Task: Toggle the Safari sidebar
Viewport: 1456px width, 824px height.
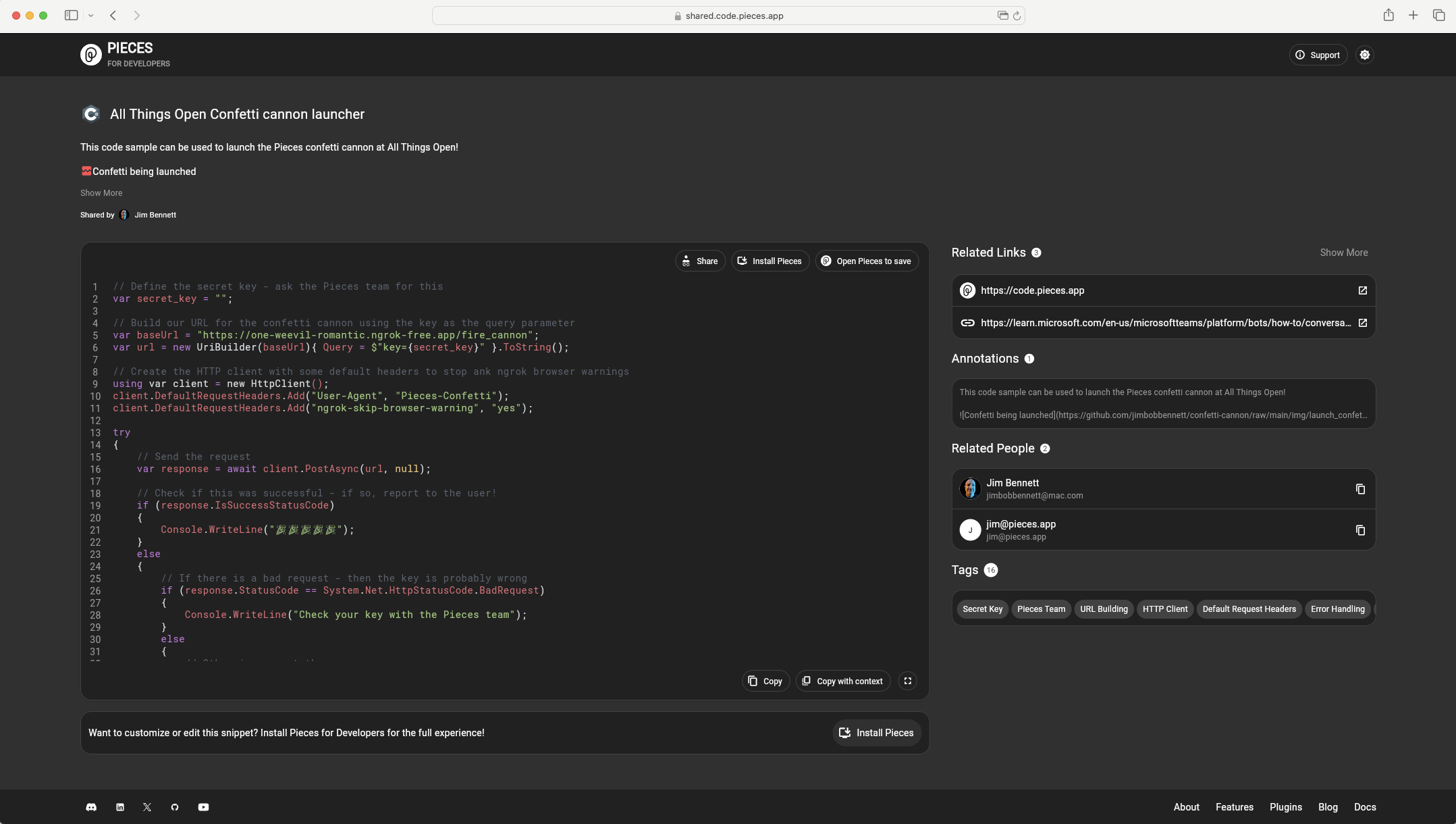Action: pos(71,16)
